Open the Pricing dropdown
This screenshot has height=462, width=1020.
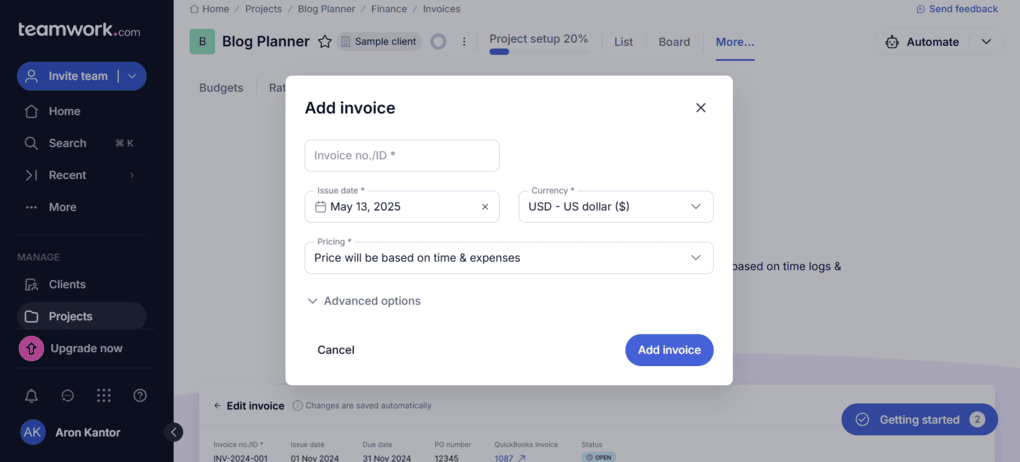click(509, 258)
